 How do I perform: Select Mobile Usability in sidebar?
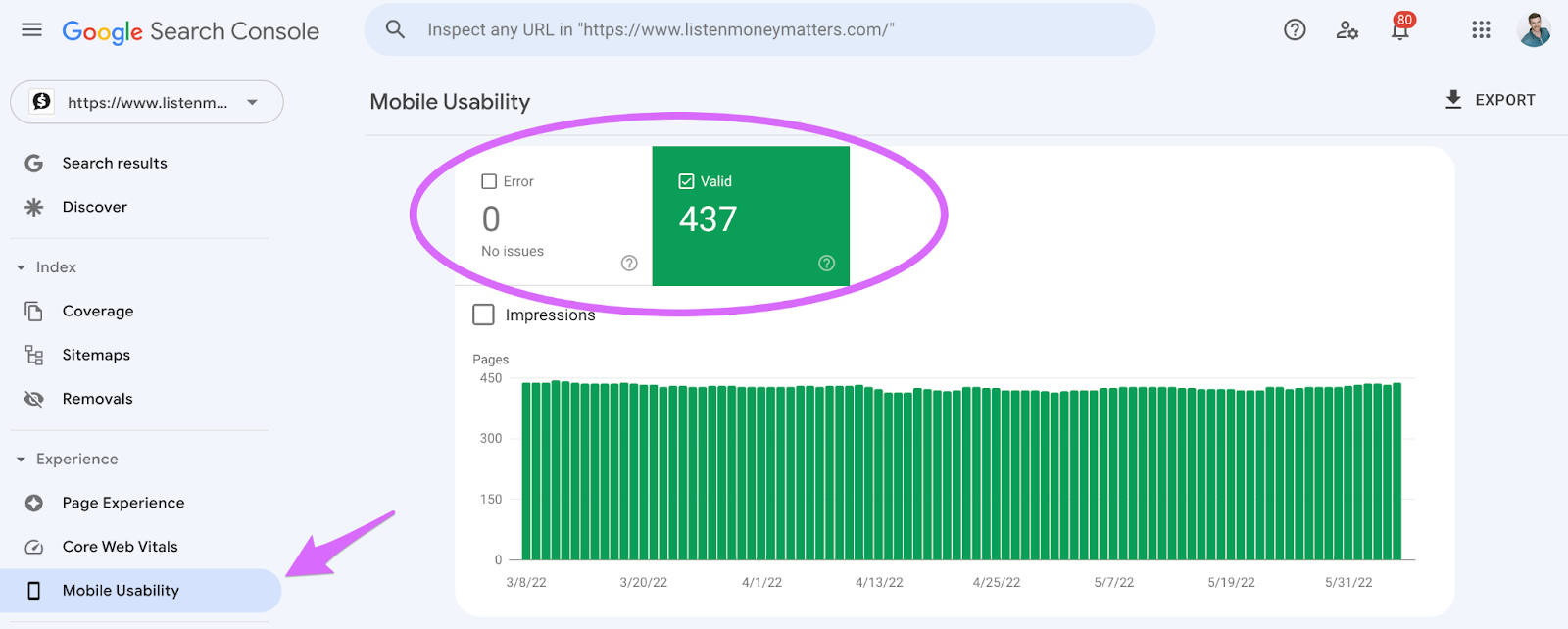coord(140,591)
